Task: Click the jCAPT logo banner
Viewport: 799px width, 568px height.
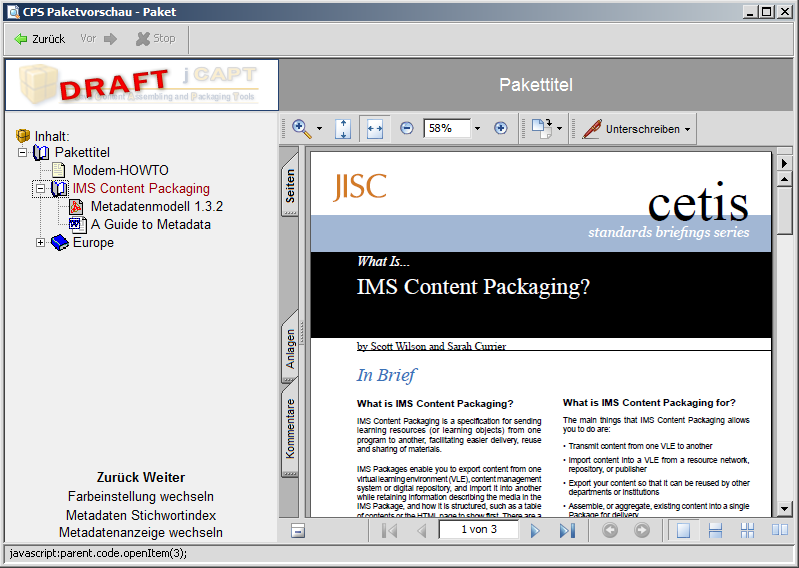Action: click(142, 85)
